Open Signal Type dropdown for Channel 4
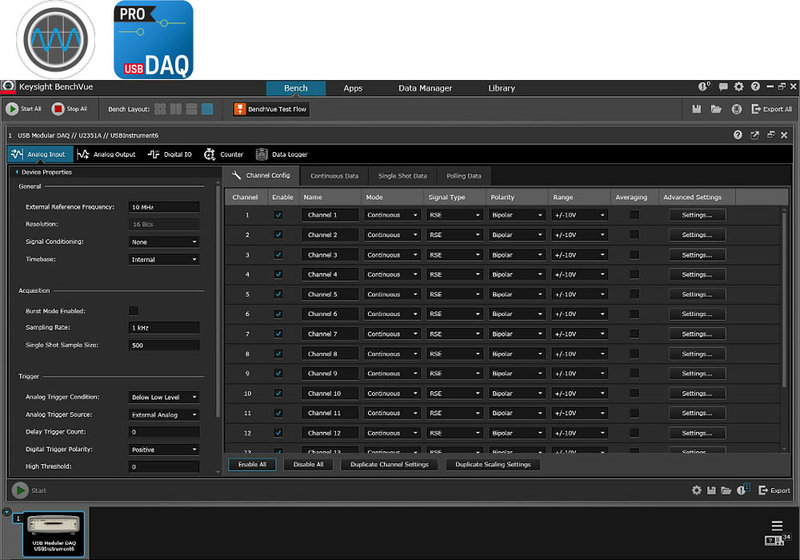This screenshot has width=800, height=560. pos(455,274)
